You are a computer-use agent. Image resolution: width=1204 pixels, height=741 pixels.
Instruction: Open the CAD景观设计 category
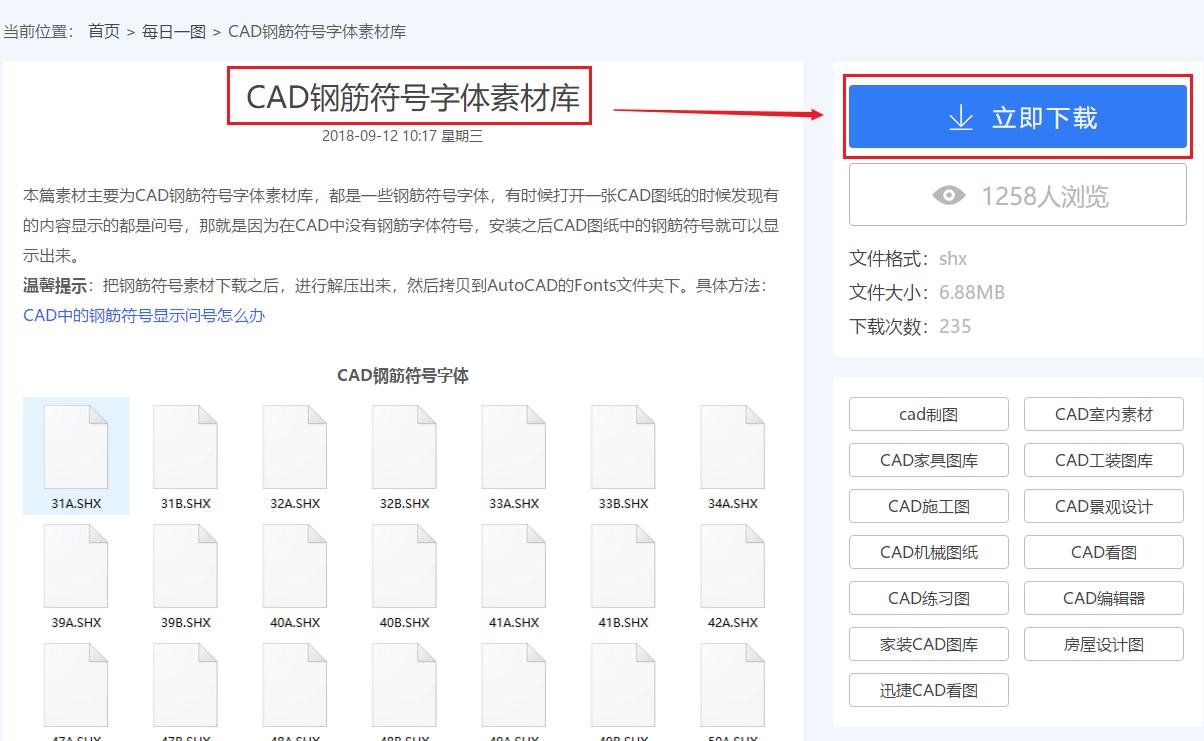click(x=1103, y=505)
